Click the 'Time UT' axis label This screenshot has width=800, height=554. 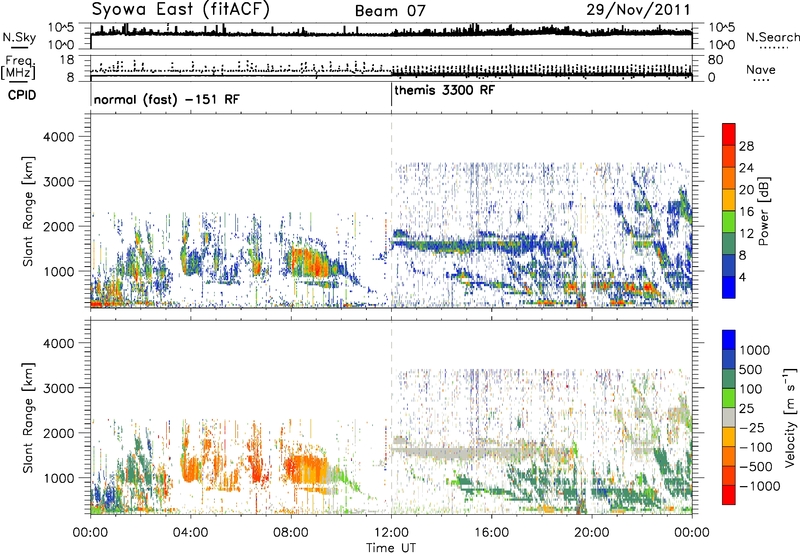391,546
